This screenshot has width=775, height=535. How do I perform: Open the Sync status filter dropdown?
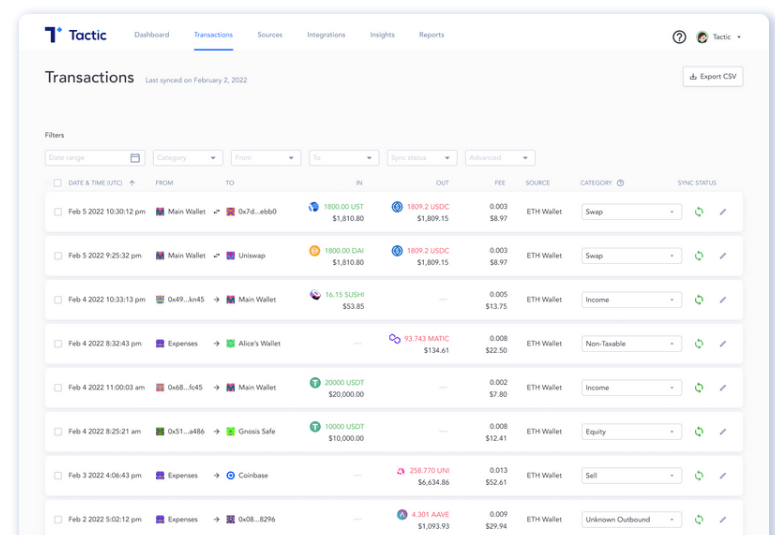(x=422, y=158)
